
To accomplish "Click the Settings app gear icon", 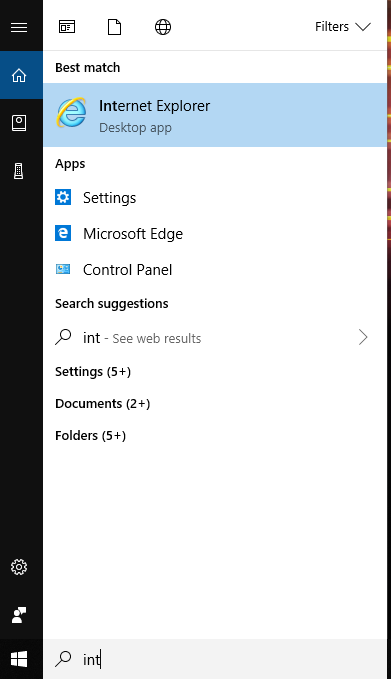I will point(63,197).
